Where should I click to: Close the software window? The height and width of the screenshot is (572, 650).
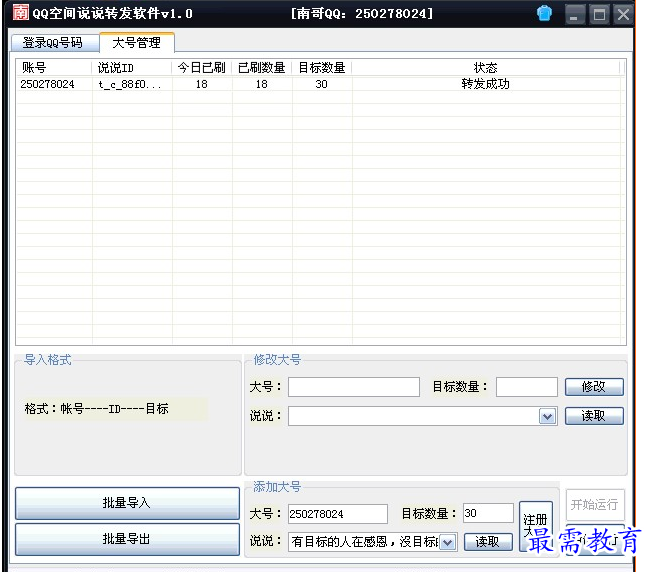click(623, 15)
